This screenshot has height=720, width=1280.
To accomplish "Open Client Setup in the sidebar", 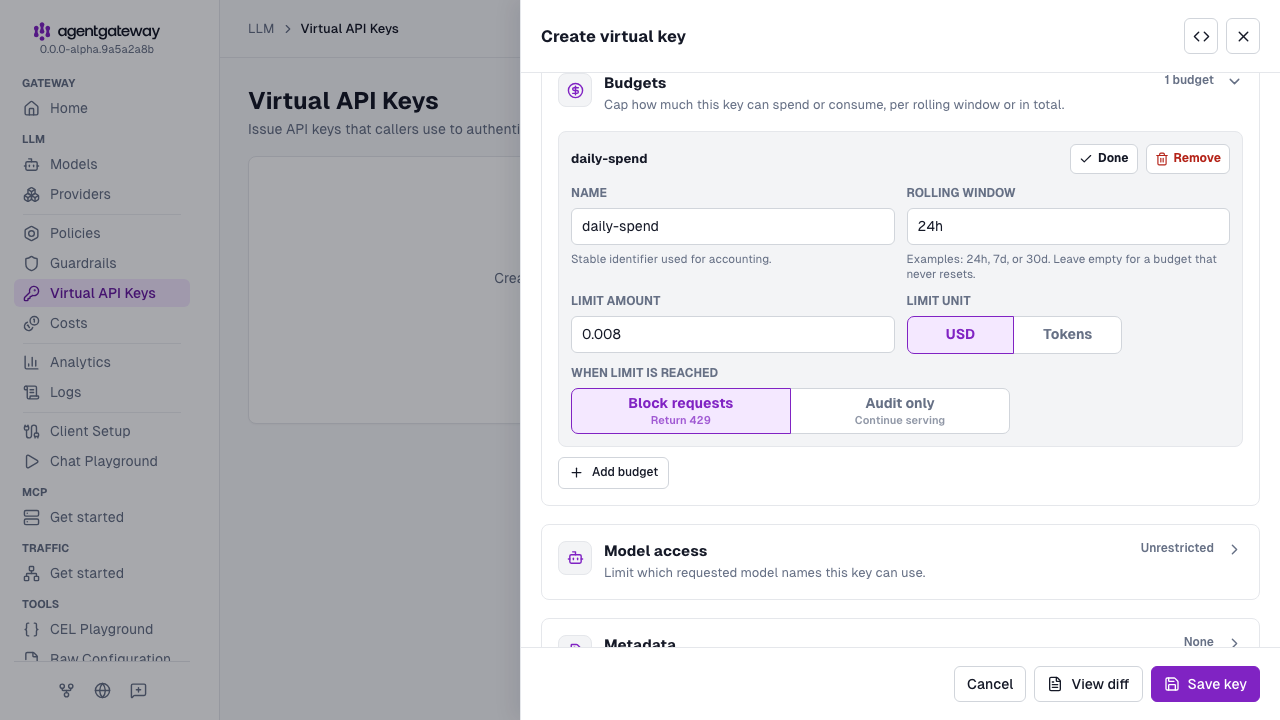I will [101, 431].
